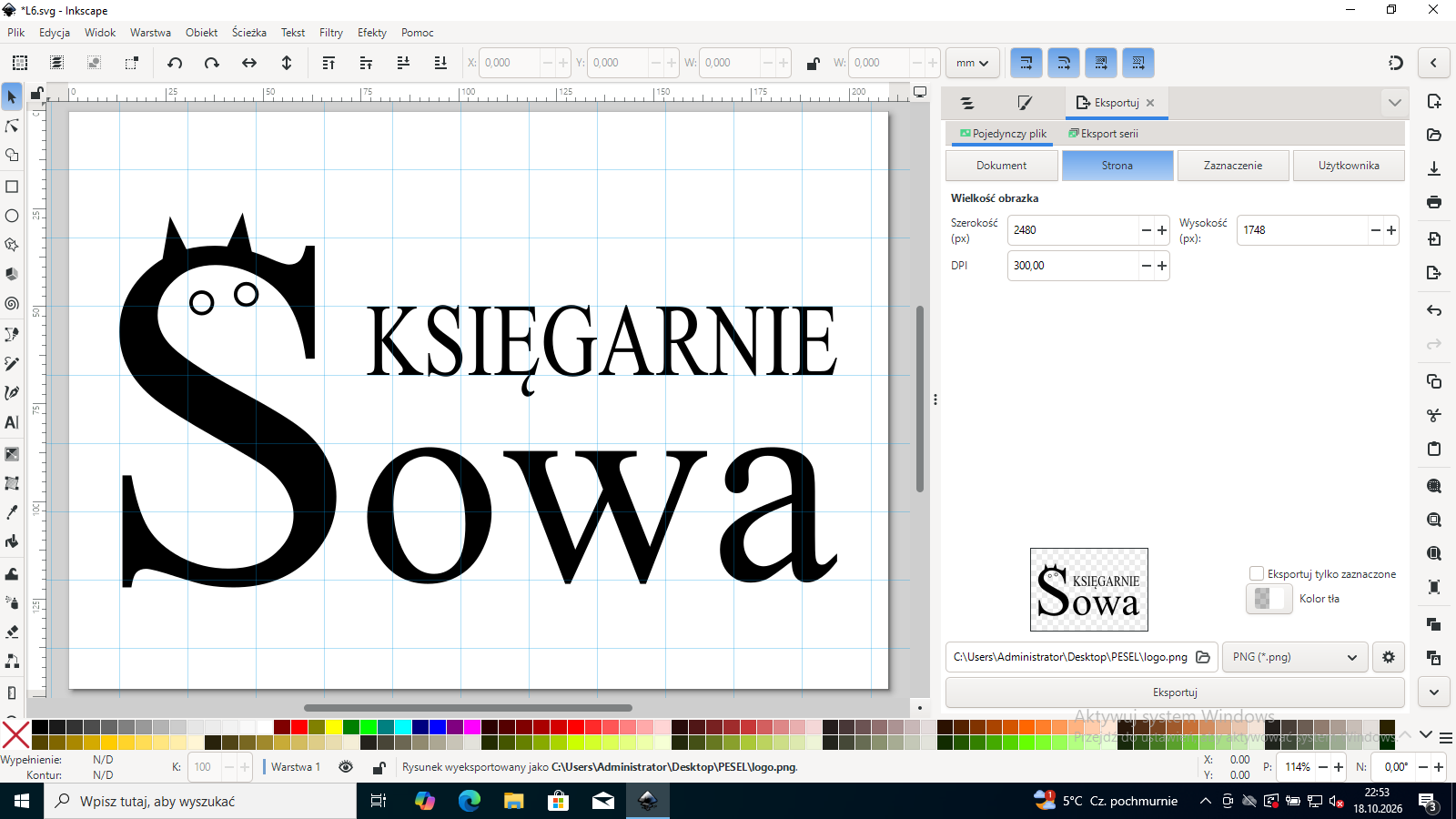This screenshot has width=1456, height=819.
Task: Click the flip vertically icon
Action: coord(287,63)
